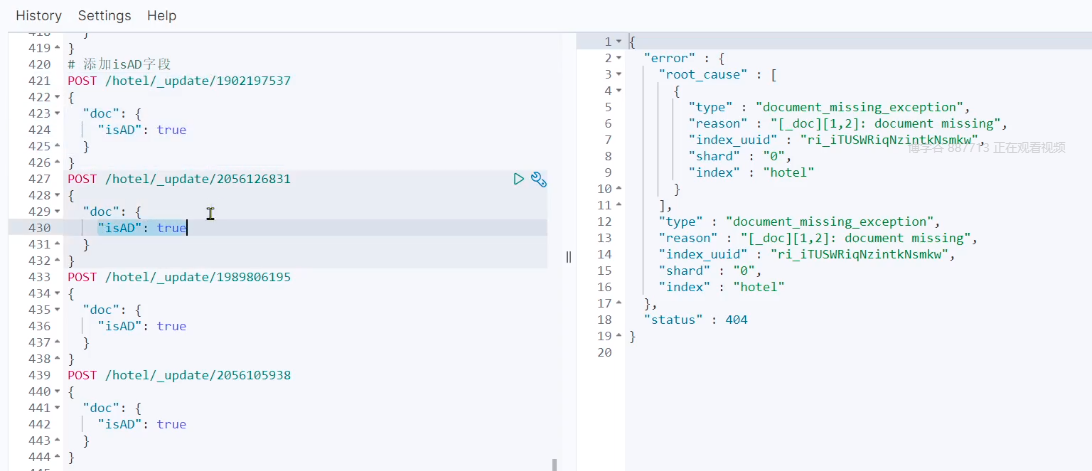
Task: Open the wrench actions menu for the request
Action: point(538,179)
